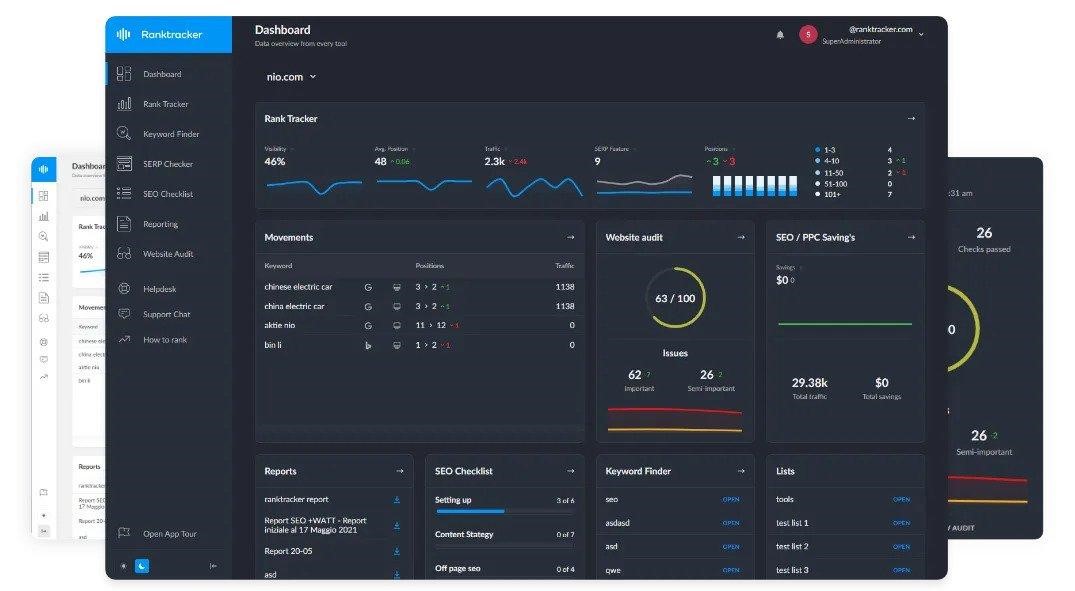Viewport: 1075px width, 591px height.
Task: Open test list 2
Action: (x=902, y=547)
